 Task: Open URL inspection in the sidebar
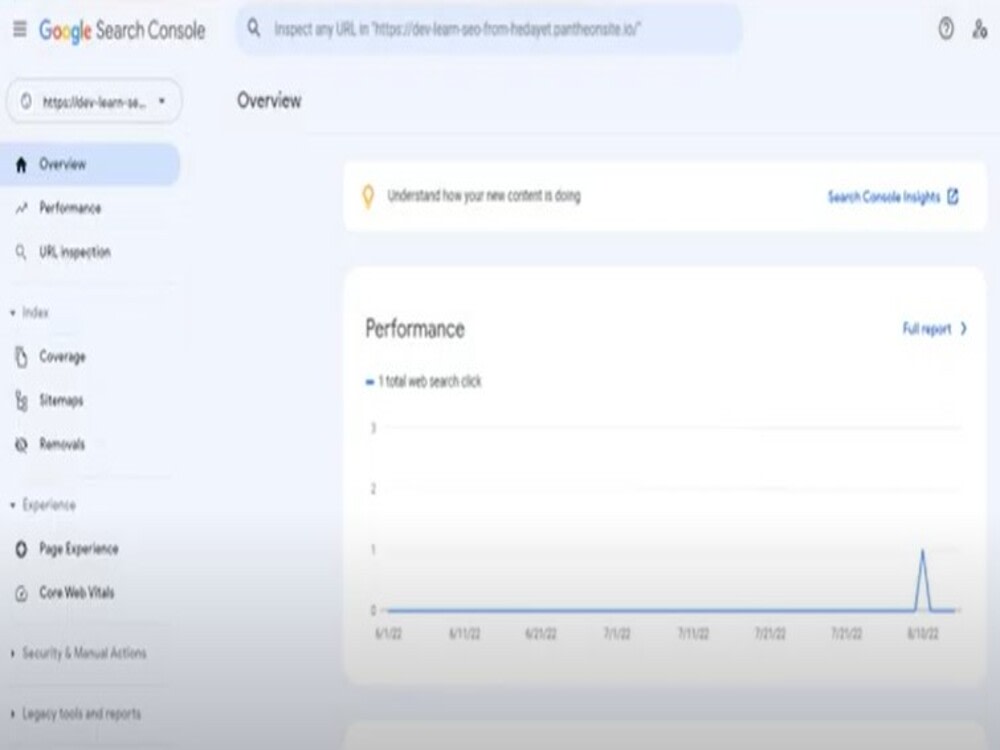click(x=89, y=252)
